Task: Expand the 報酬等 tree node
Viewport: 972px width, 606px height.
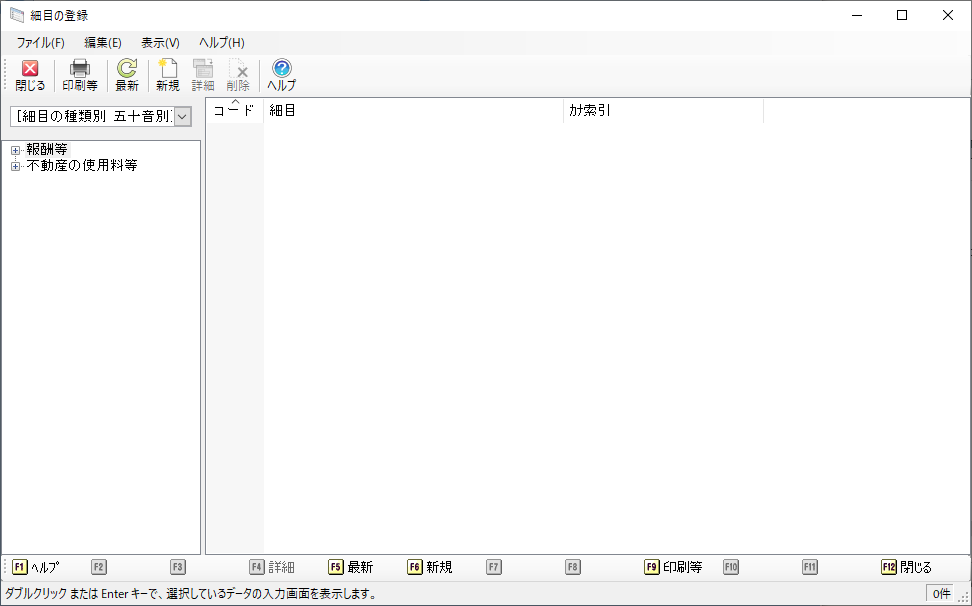Action: click(15, 150)
